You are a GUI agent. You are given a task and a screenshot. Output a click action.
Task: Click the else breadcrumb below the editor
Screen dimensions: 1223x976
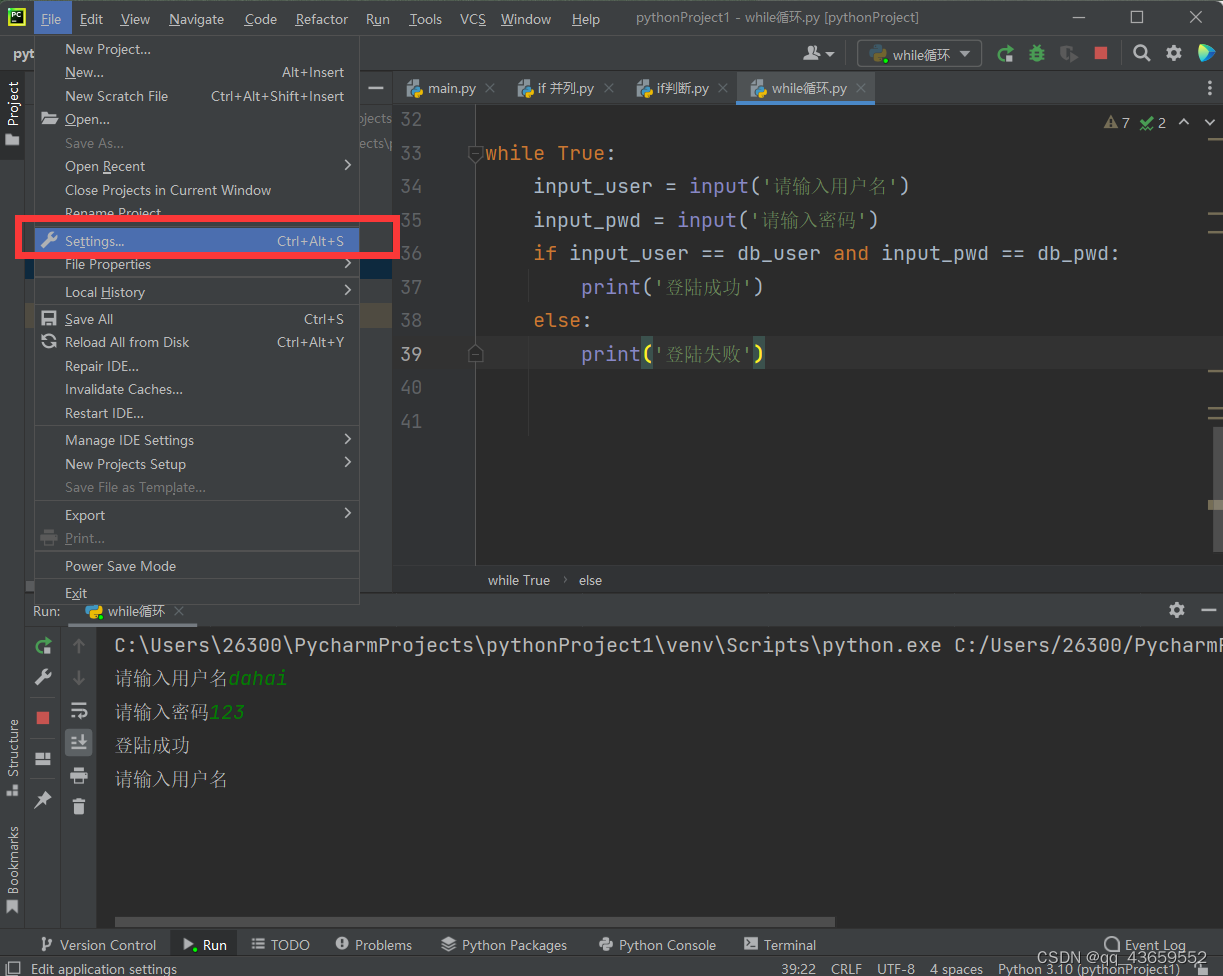pyautogui.click(x=590, y=580)
